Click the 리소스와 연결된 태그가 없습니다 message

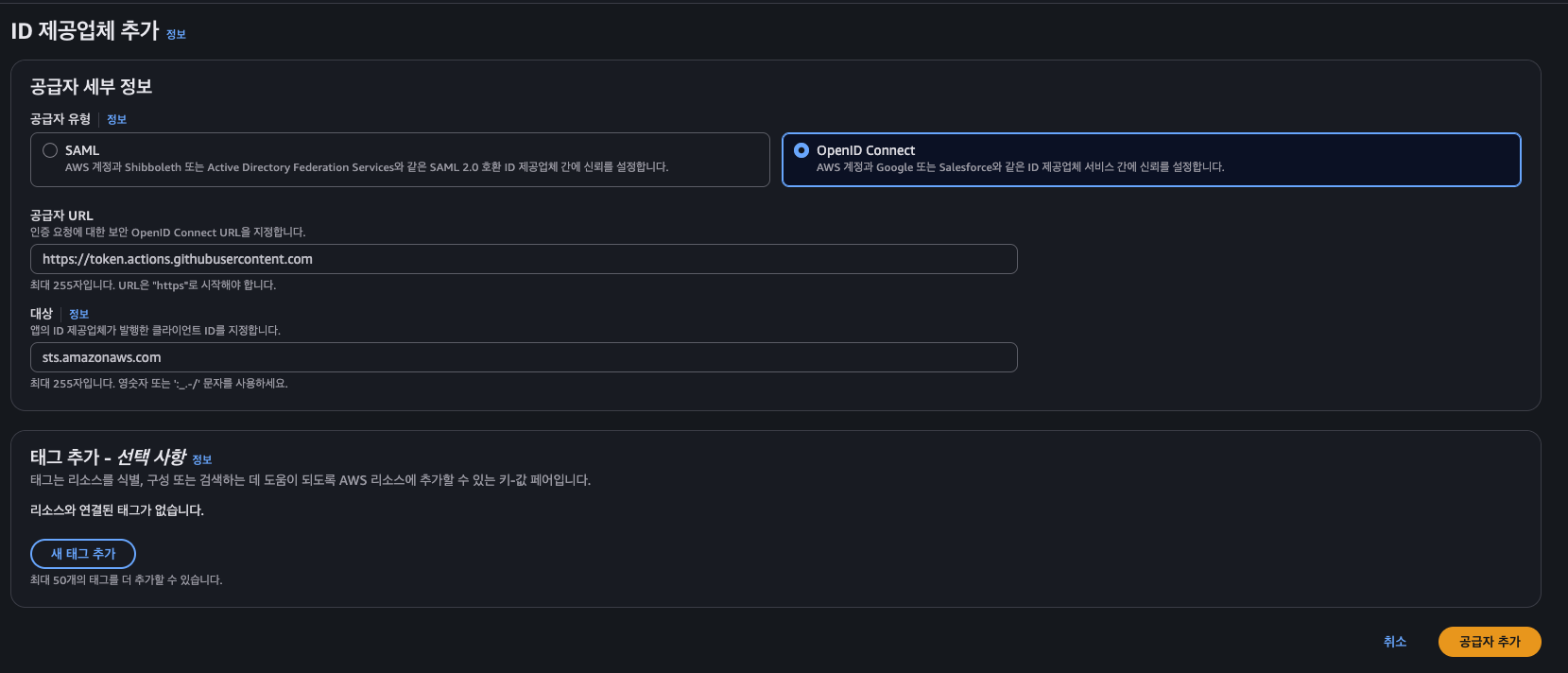(117, 510)
